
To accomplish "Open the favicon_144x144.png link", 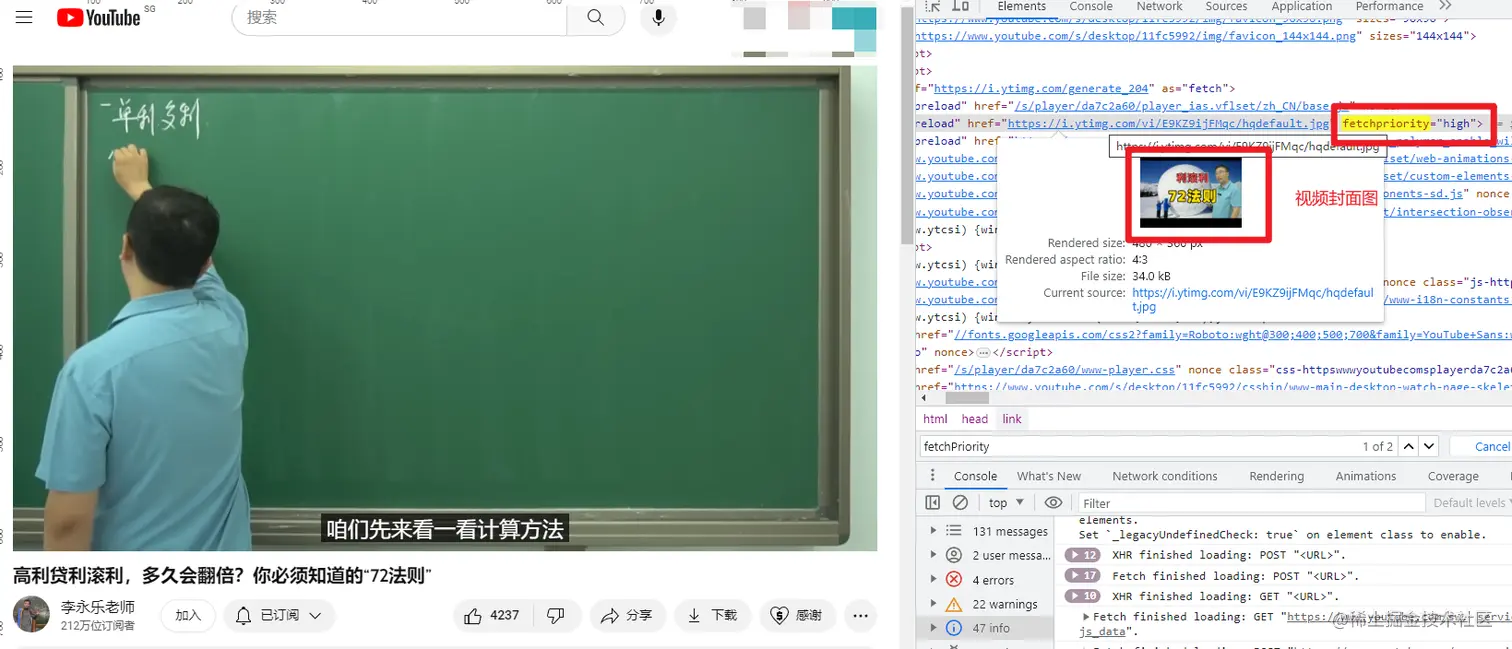I will point(1136,35).
